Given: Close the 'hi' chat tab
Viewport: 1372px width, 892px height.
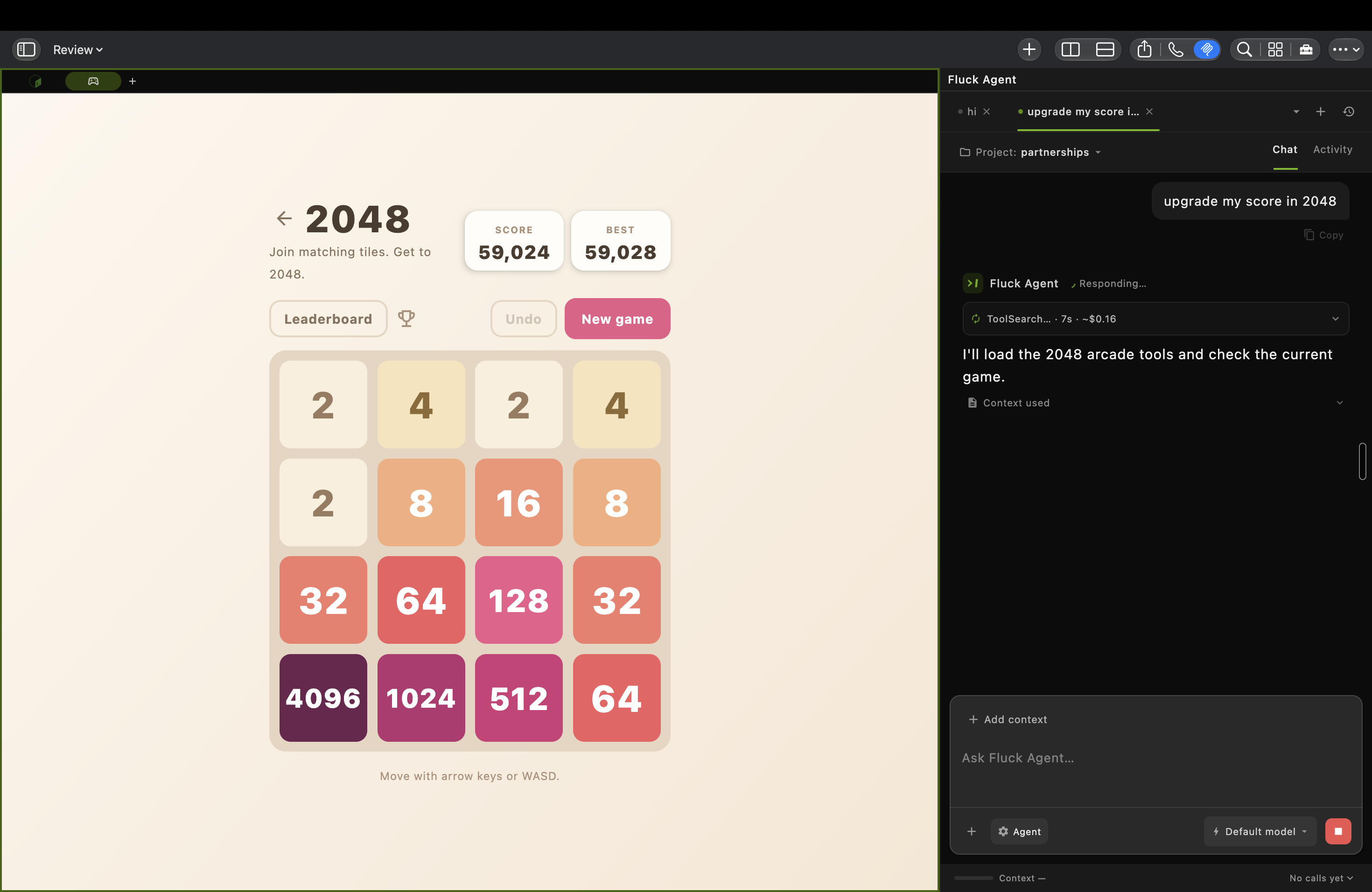Looking at the screenshot, I should 987,112.
